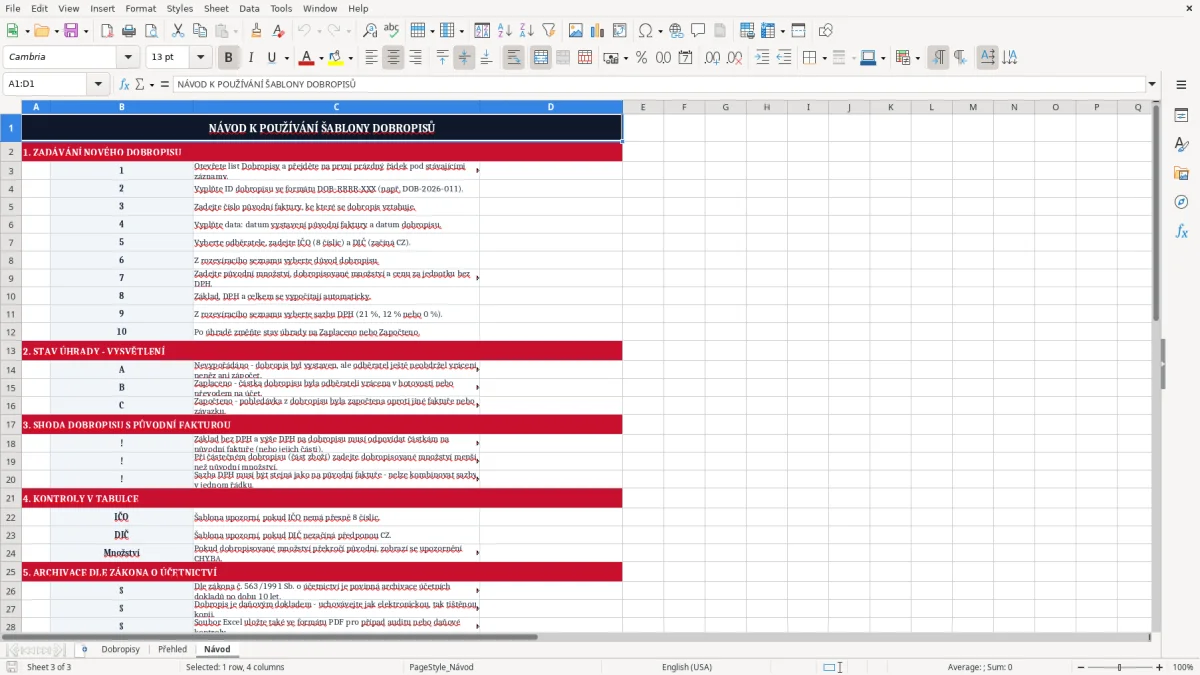This screenshot has height=675, width=1200.
Task: Click the Insert Comment speech bubble icon
Action: tap(698, 31)
